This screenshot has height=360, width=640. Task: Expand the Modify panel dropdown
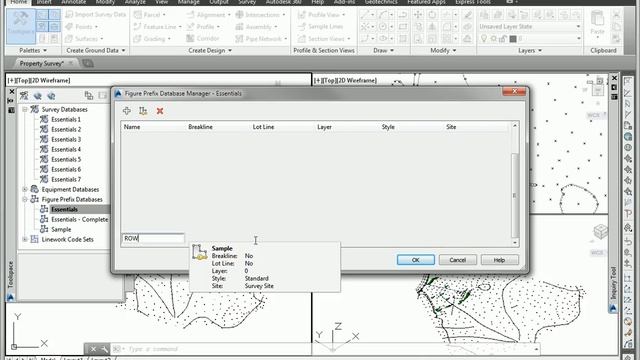(x=443, y=50)
